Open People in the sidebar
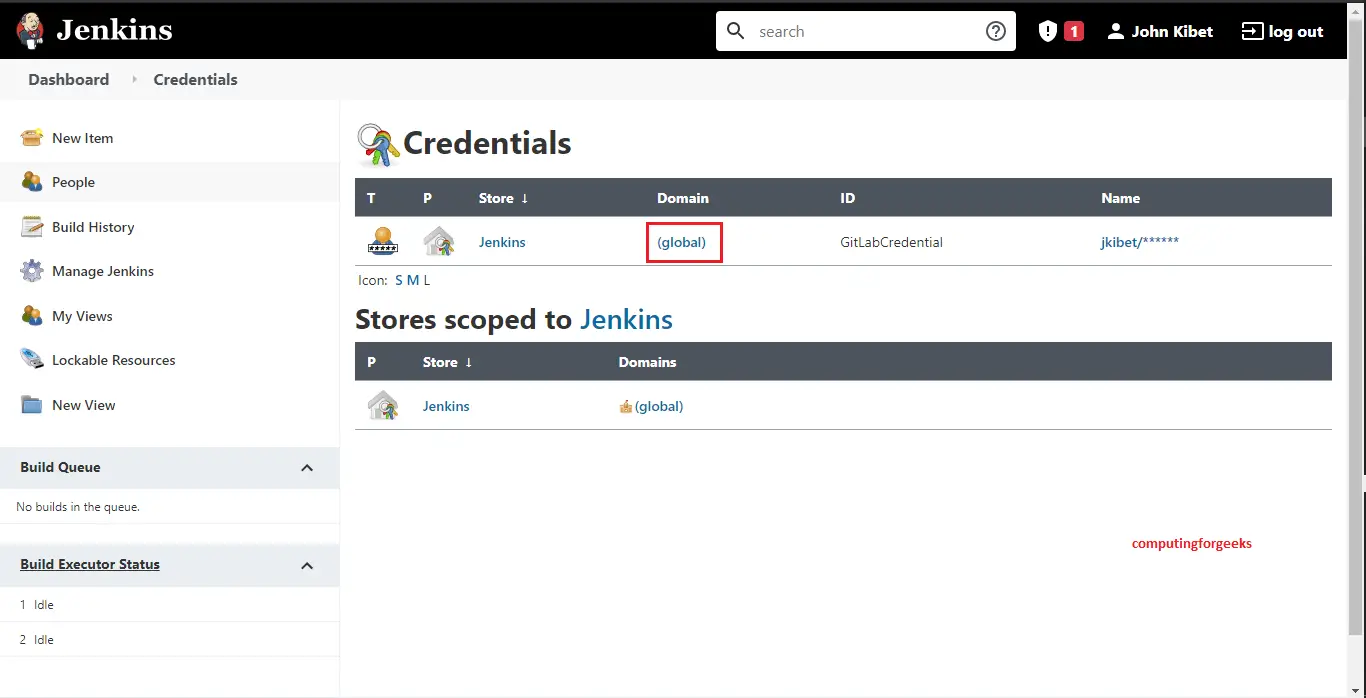The image size is (1366, 698). tap(73, 182)
